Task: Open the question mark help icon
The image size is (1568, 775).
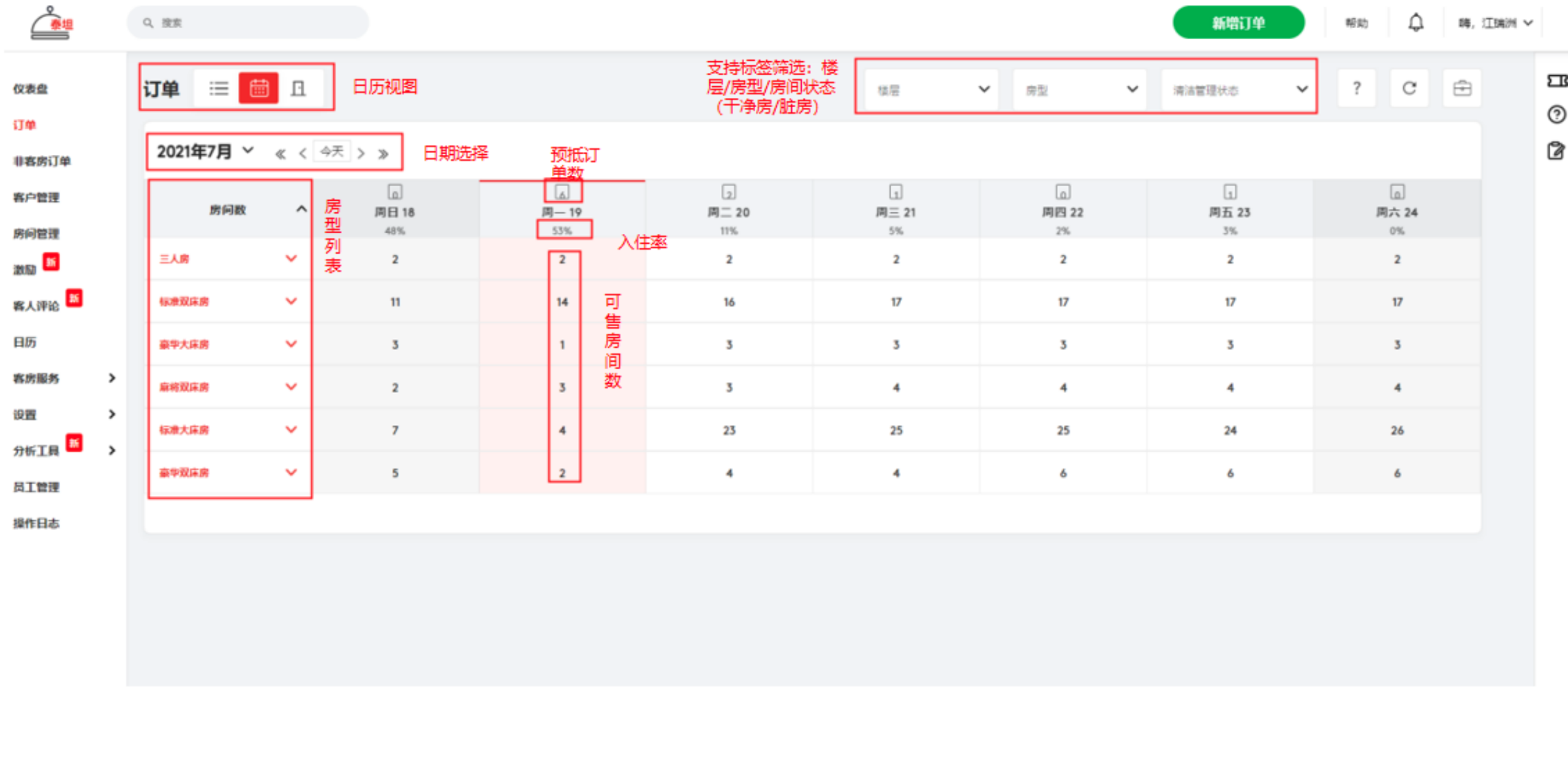Action: click(x=1357, y=89)
